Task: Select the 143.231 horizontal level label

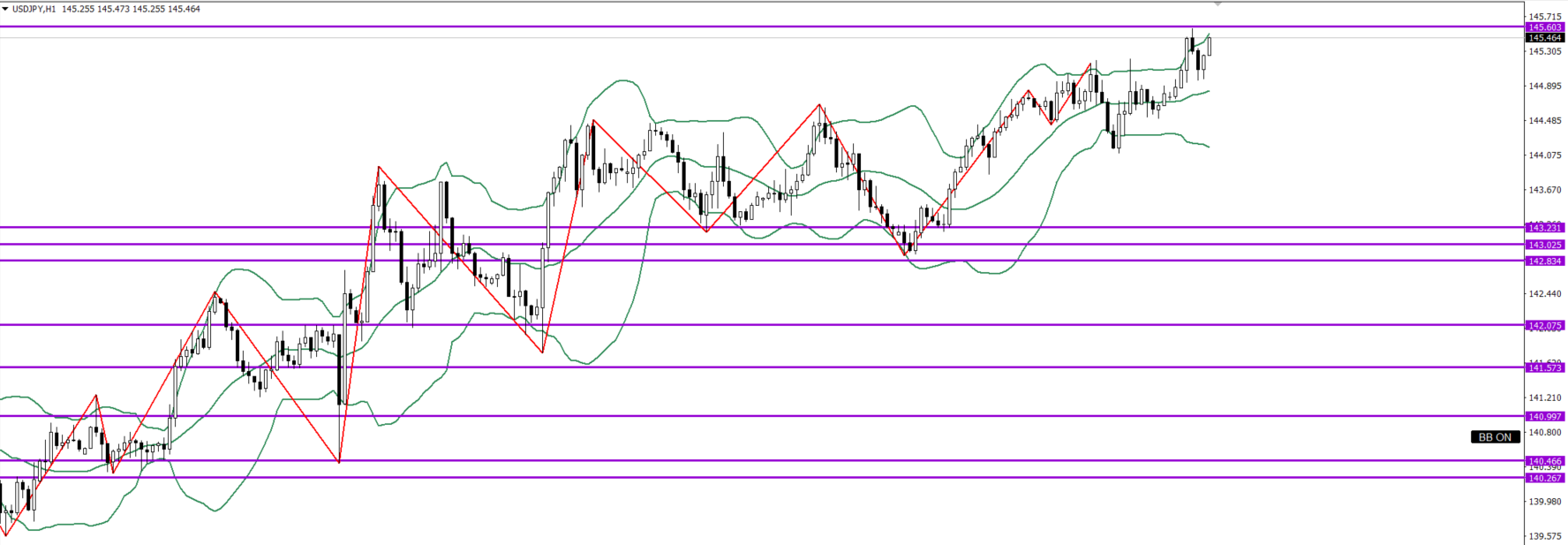Action: [1545, 228]
